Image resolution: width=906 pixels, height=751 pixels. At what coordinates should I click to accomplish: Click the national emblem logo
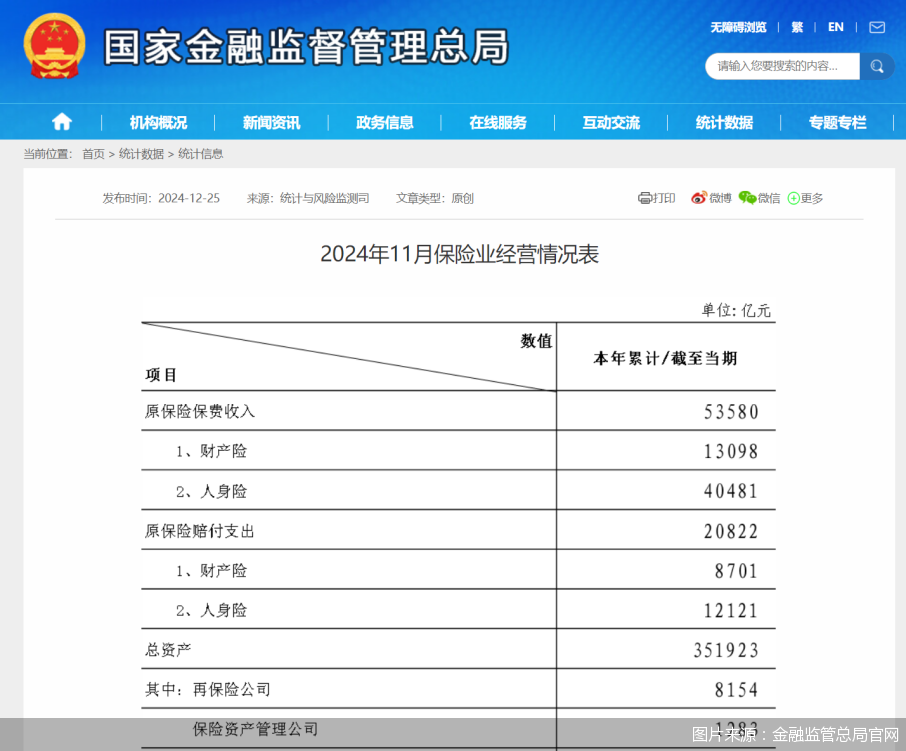(x=54, y=47)
